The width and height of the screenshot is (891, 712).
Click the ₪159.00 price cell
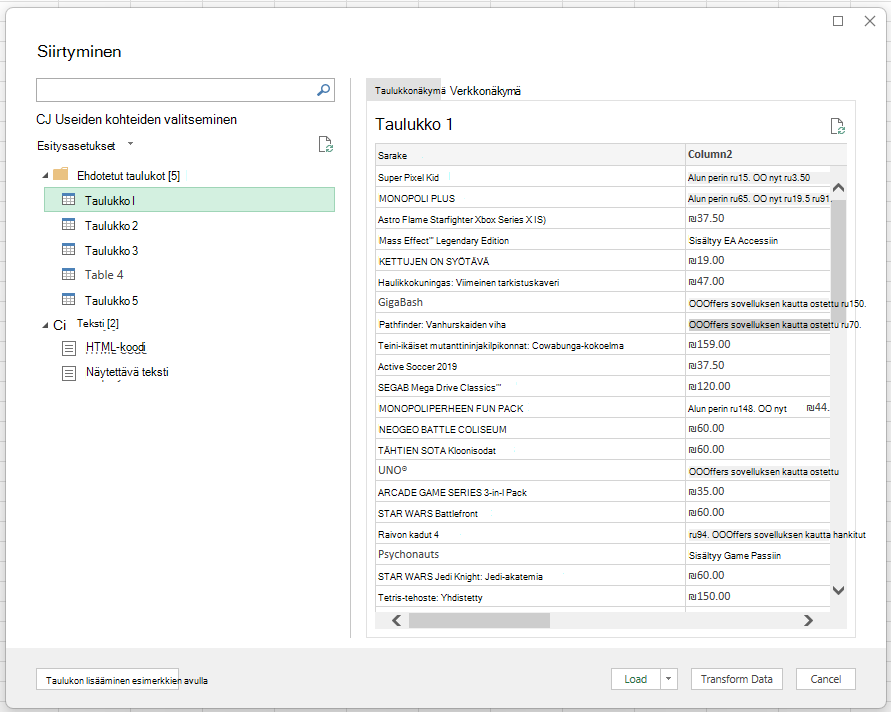[x=758, y=344]
